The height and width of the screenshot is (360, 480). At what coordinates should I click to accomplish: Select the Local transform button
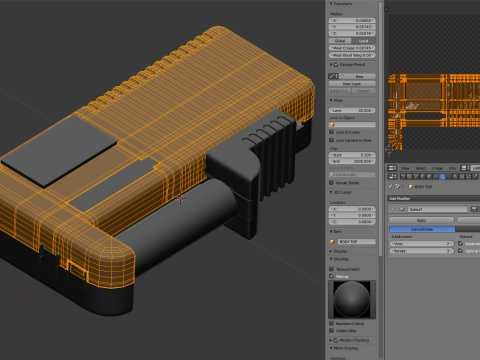pos(364,41)
